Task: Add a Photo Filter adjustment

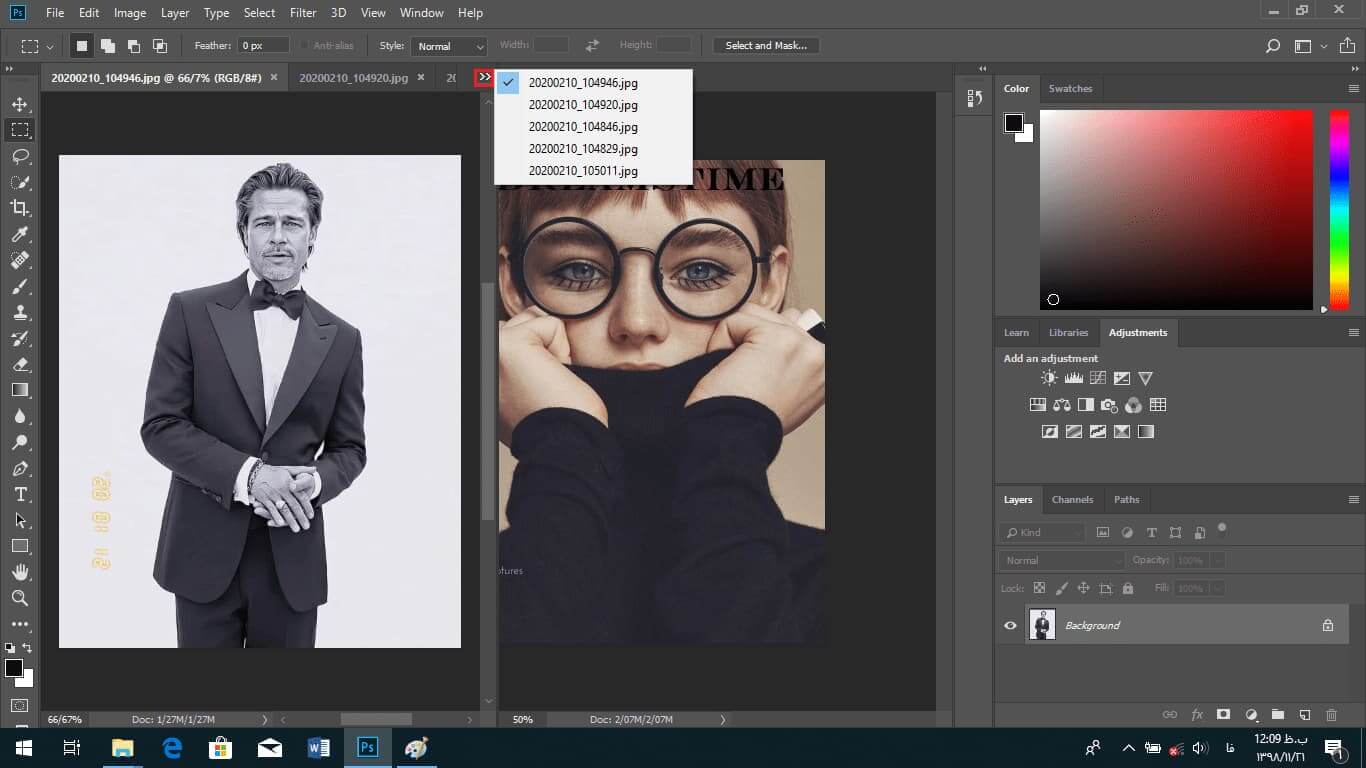Action: click(x=1109, y=405)
